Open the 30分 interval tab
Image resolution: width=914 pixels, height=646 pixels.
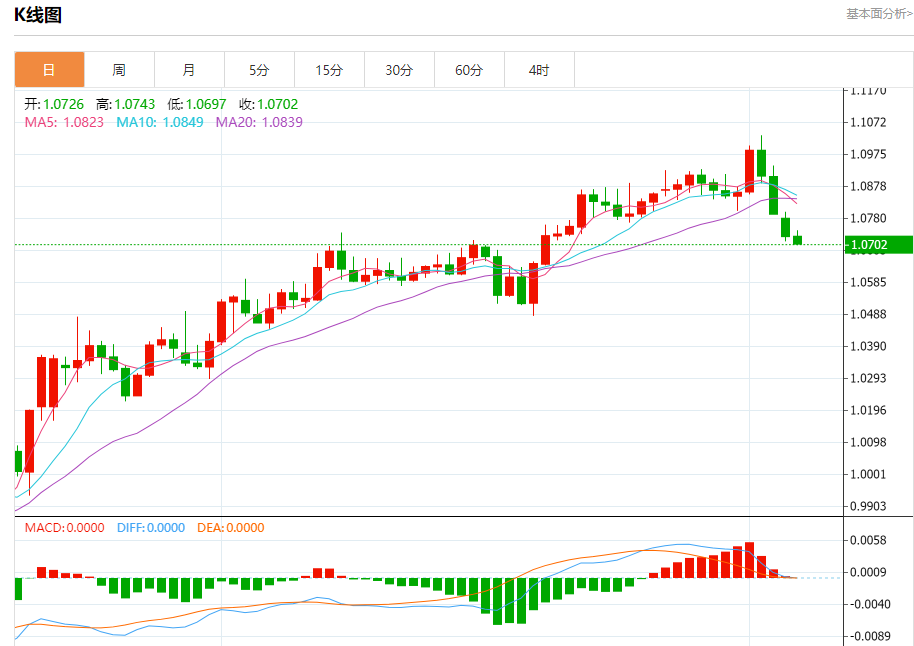click(x=399, y=70)
